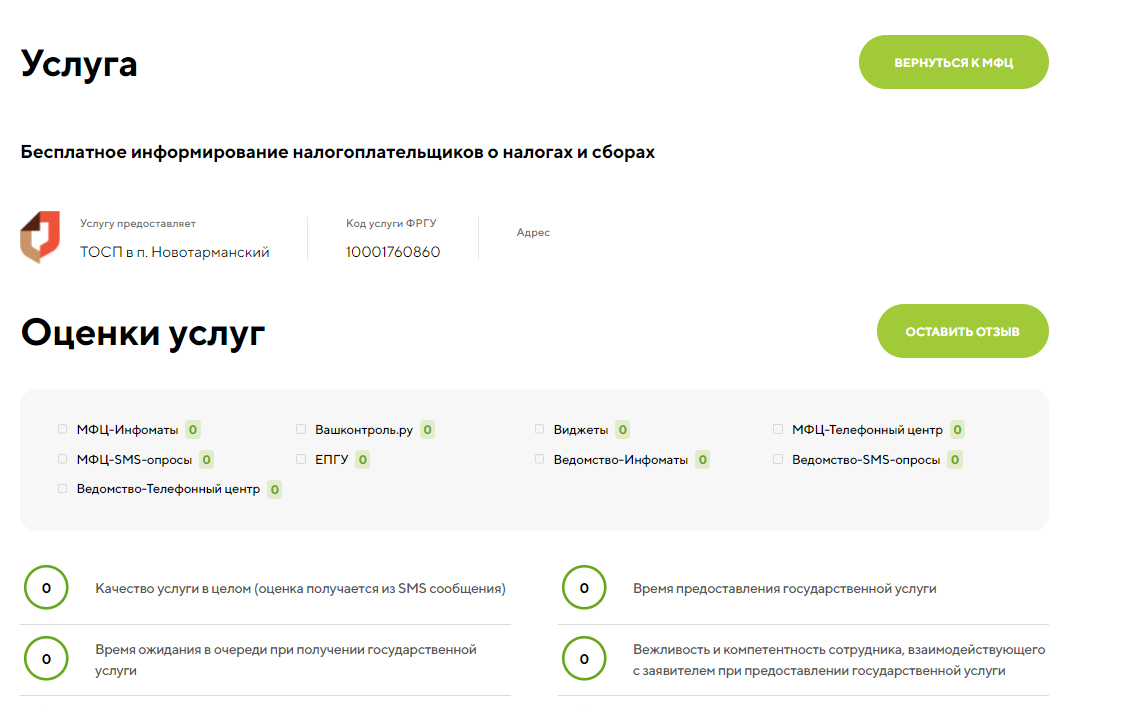Click provider name ТОСП в п. Новотарманский
Image resolution: width=1126 pixels, height=708 pixels.
click(175, 252)
